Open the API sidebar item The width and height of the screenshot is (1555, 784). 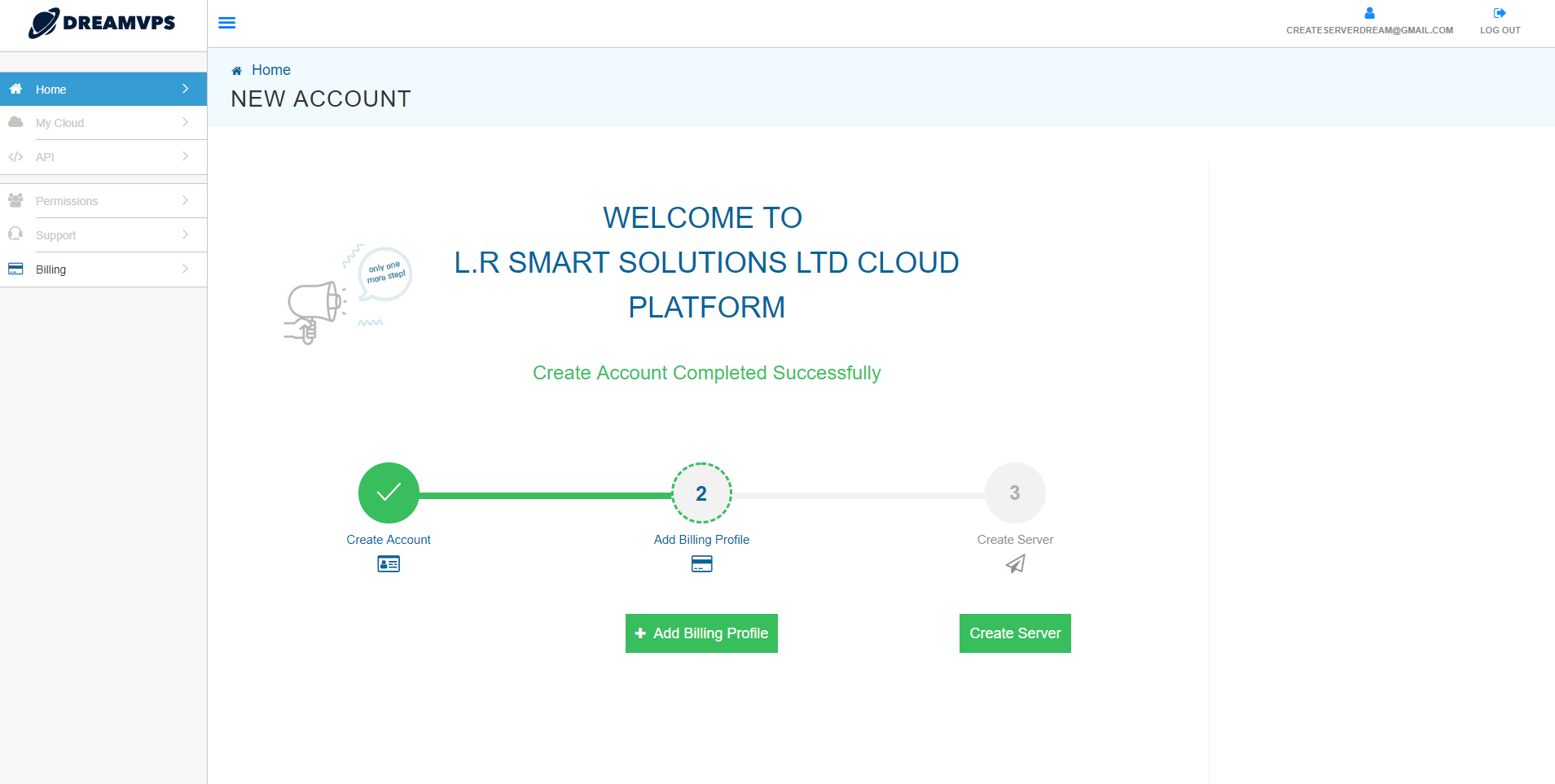[103, 157]
